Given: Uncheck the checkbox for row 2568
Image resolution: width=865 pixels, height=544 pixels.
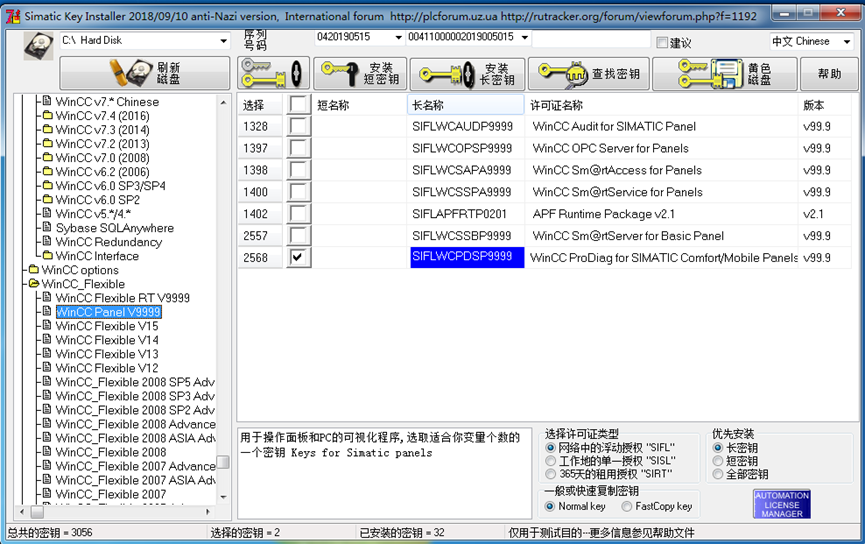Looking at the screenshot, I should (x=298, y=257).
